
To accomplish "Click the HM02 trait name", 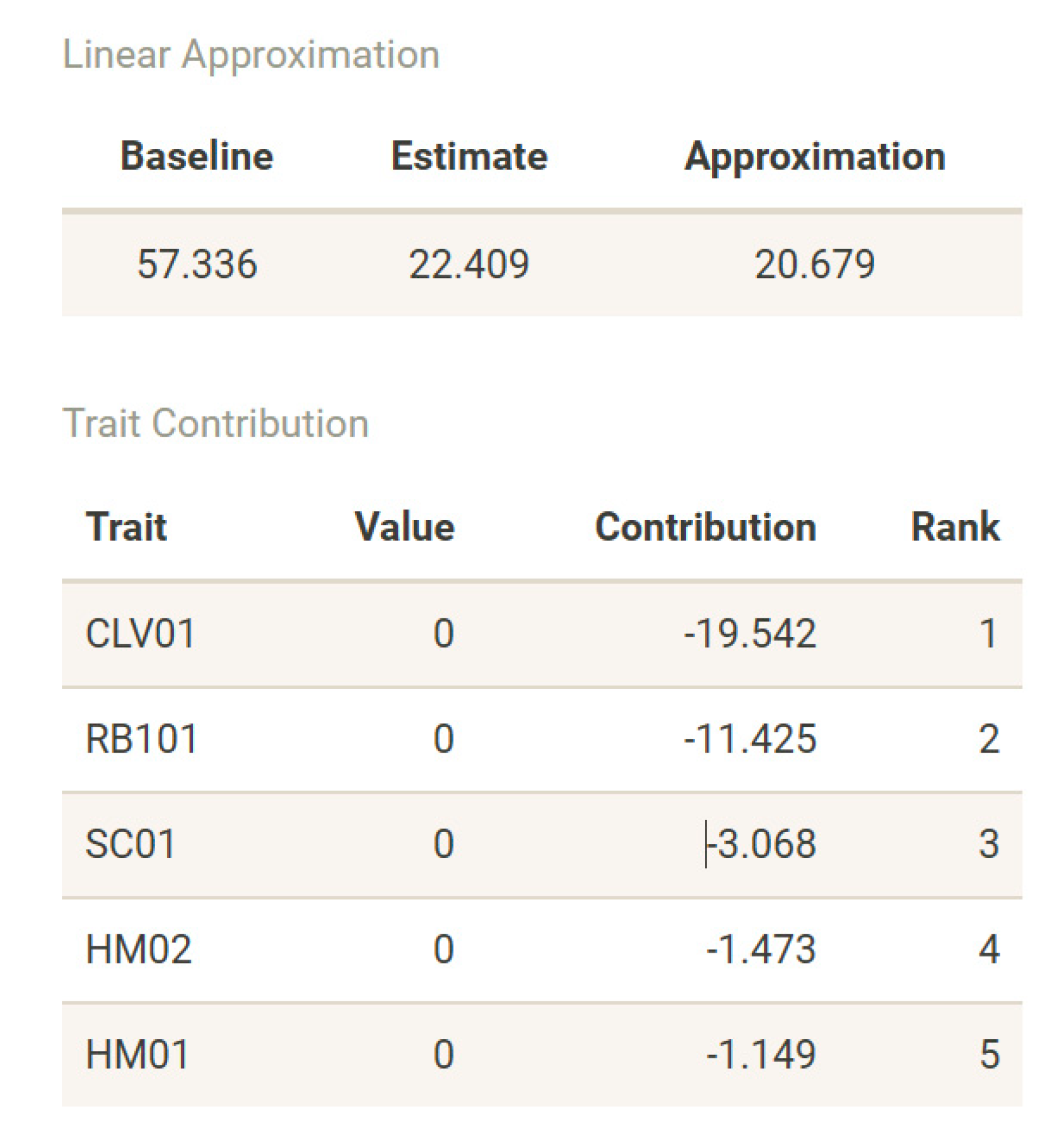I will [139, 949].
